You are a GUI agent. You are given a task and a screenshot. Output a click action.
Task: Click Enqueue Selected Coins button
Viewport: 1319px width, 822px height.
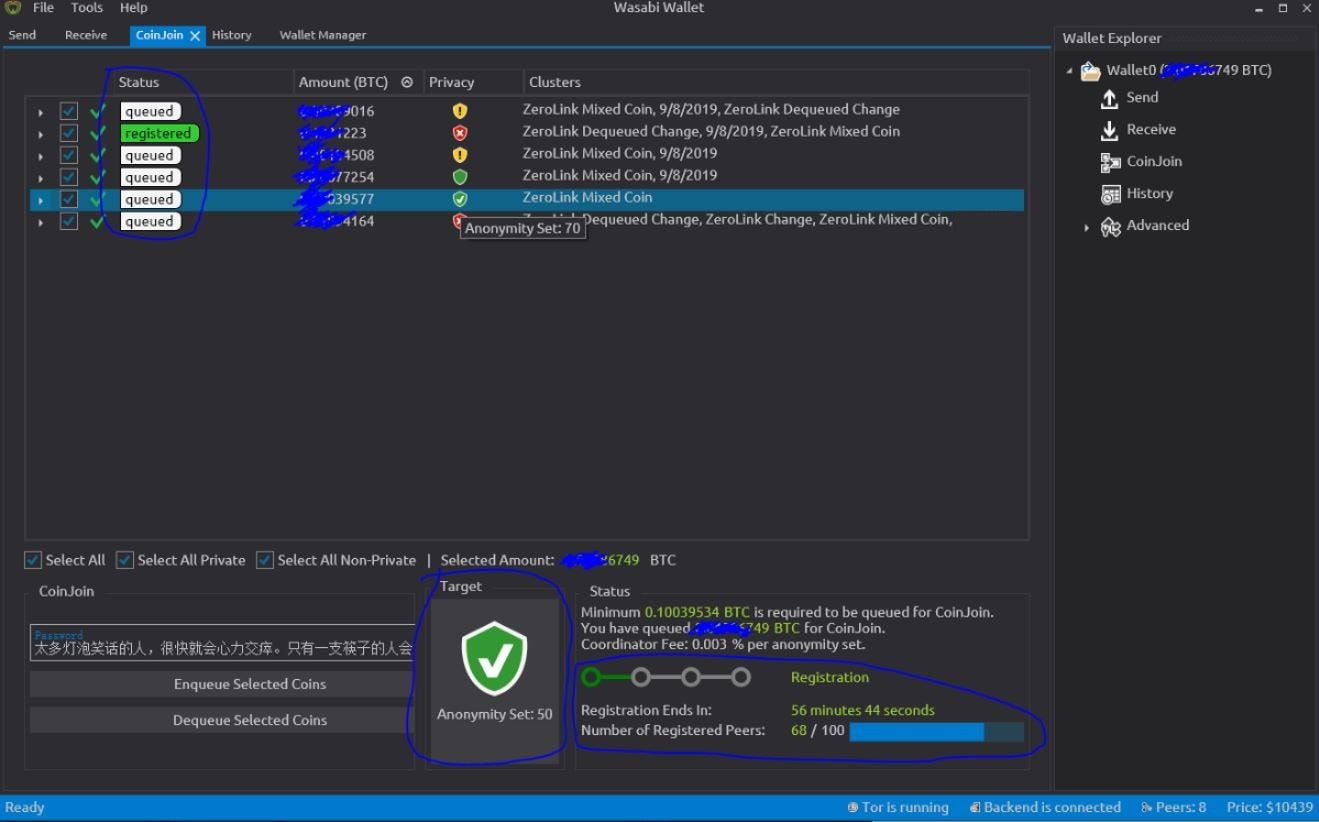pyautogui.click(x=220, y=684)
